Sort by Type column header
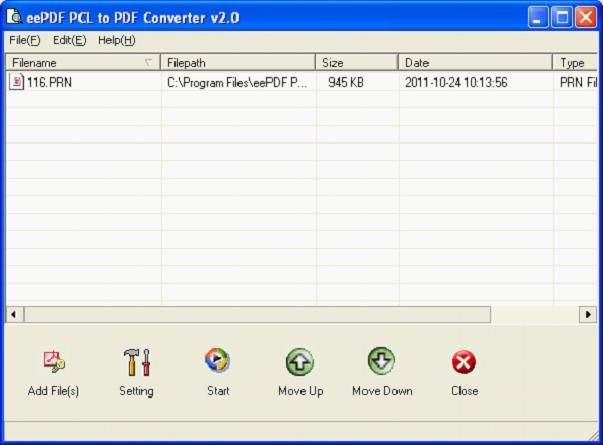The width and height of the screenshot is (603, 445). (x=575, y=62)
